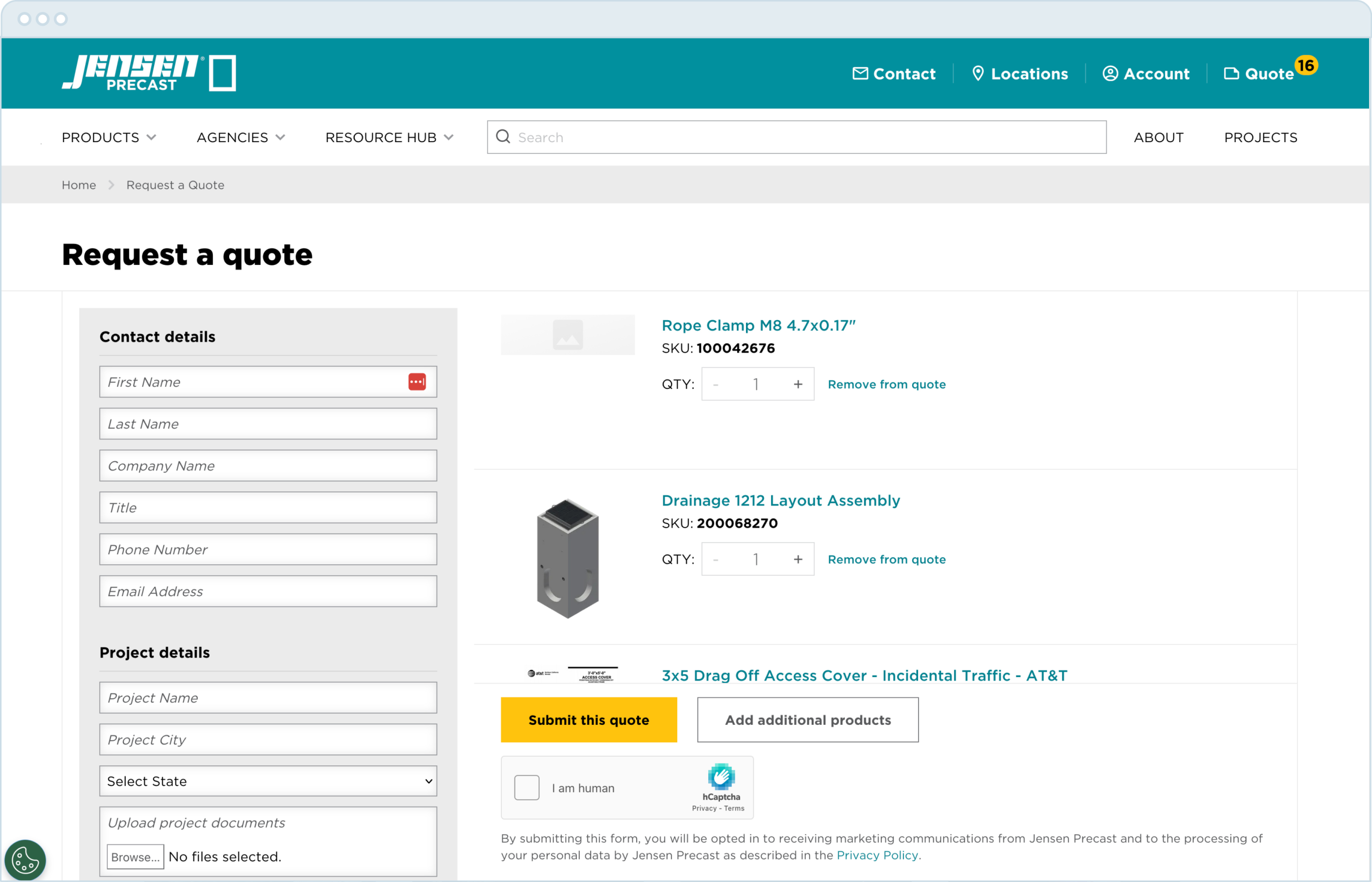This screenshot has width=1372, height=882.
Task: Click the red autofill icon in First Name
Action: pos(417,382)
